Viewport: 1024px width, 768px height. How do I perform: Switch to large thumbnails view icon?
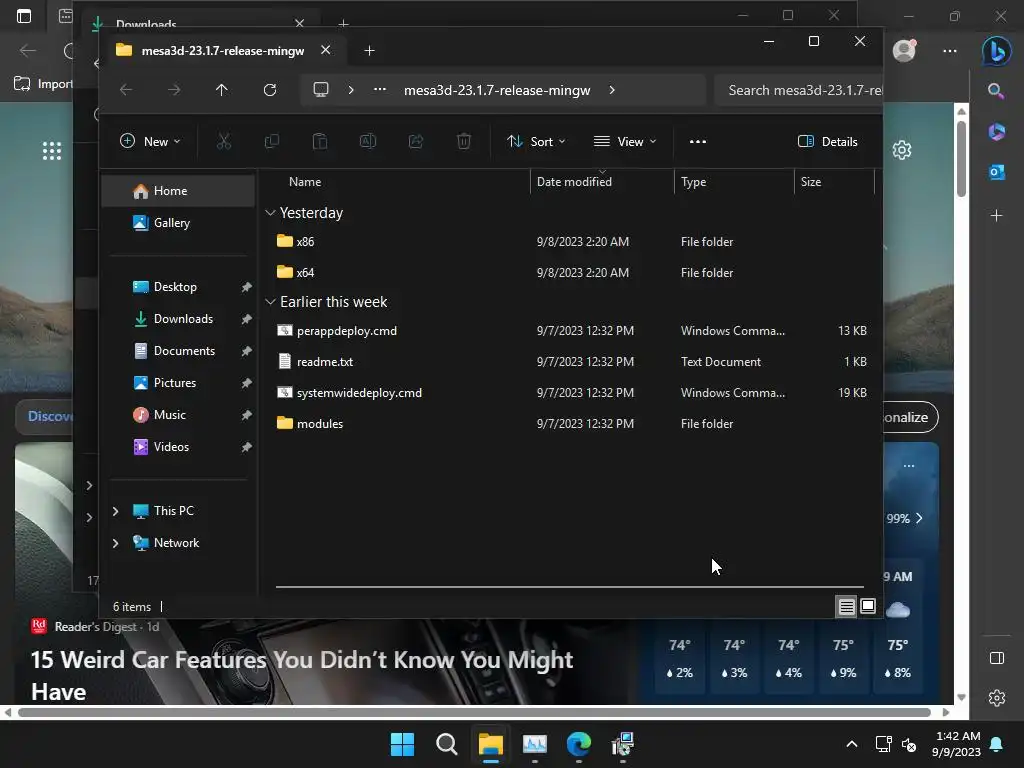[x=868, y=607]
